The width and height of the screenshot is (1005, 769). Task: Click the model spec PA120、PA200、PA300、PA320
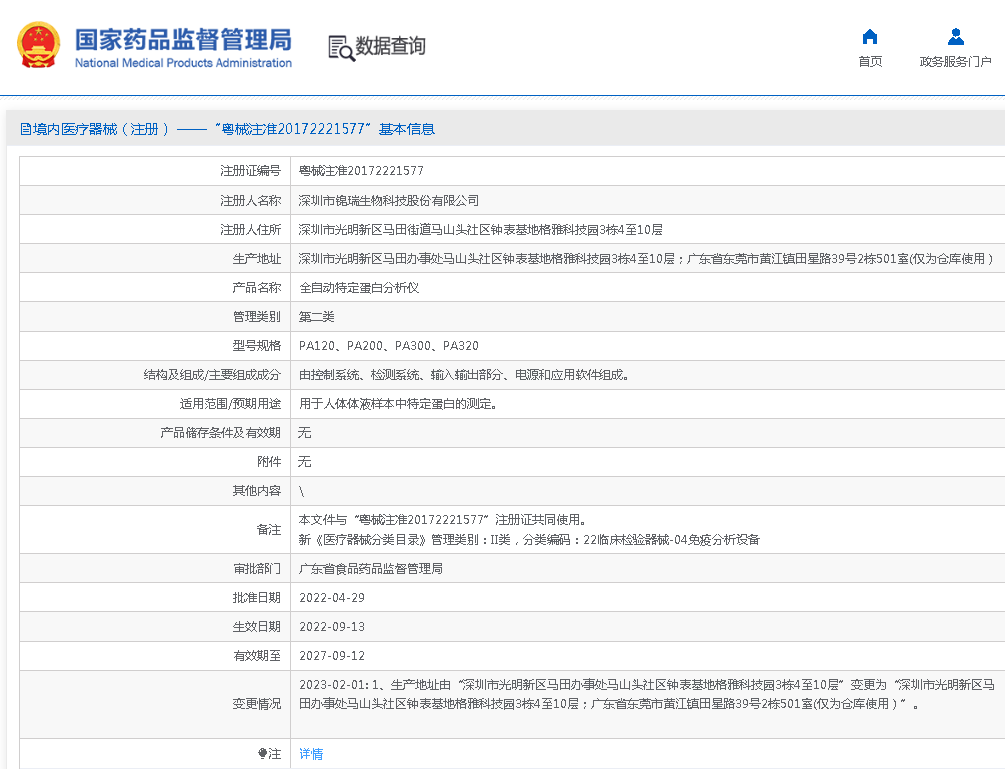[x=388, y=346]
